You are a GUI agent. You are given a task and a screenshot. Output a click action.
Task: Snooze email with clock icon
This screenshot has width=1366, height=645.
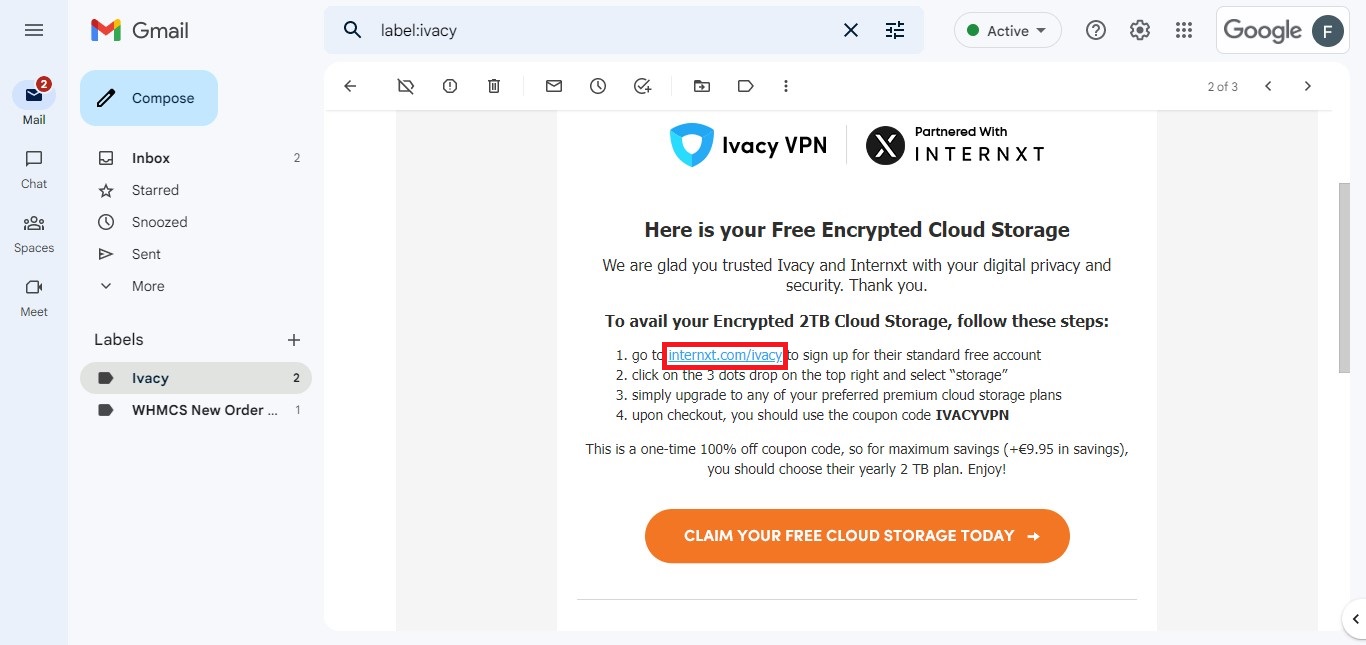pyautogui.click(x=598, y=86)
